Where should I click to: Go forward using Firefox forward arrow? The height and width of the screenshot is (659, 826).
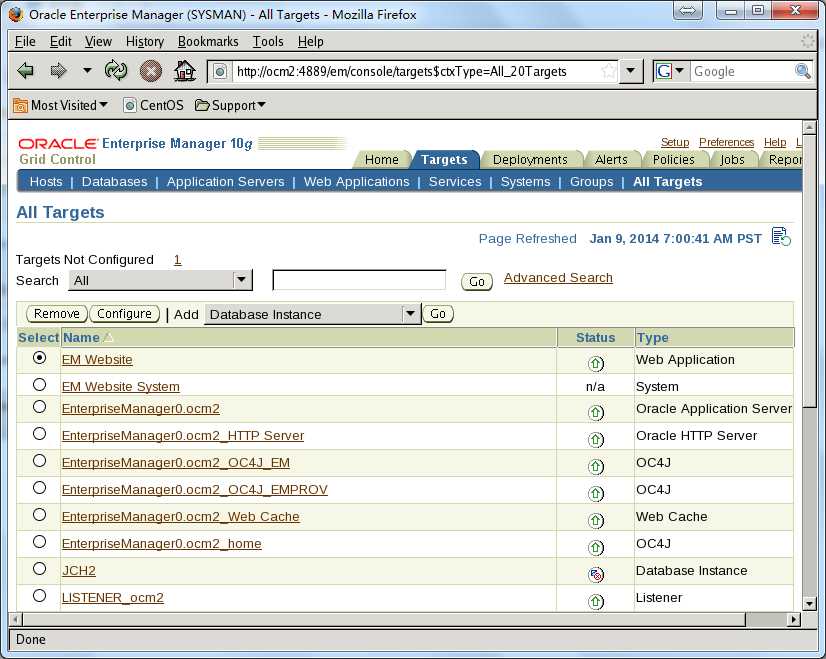coord(58,71)
